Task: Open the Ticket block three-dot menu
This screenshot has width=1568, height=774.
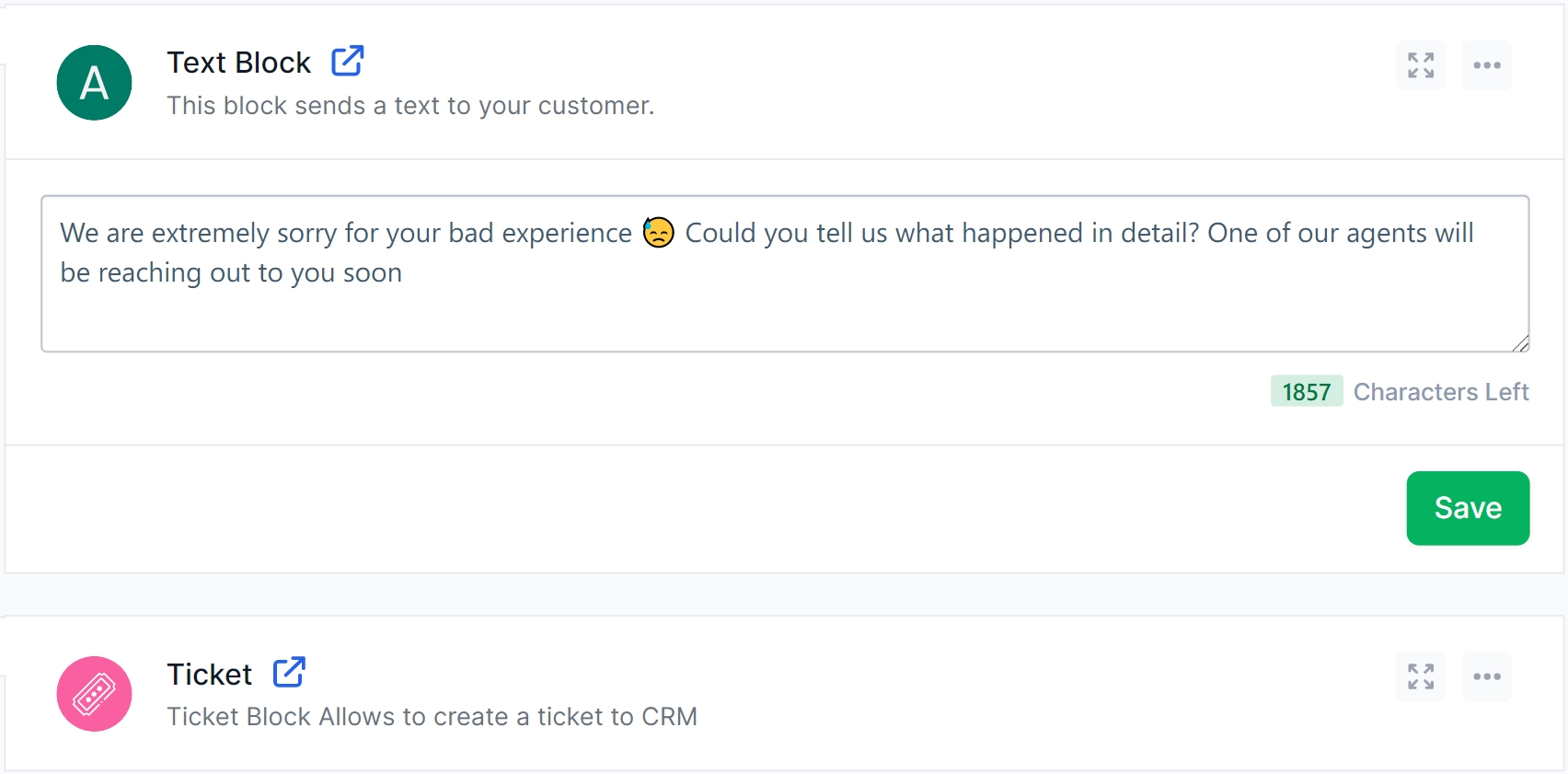Action: click(x=1487, y=676)
